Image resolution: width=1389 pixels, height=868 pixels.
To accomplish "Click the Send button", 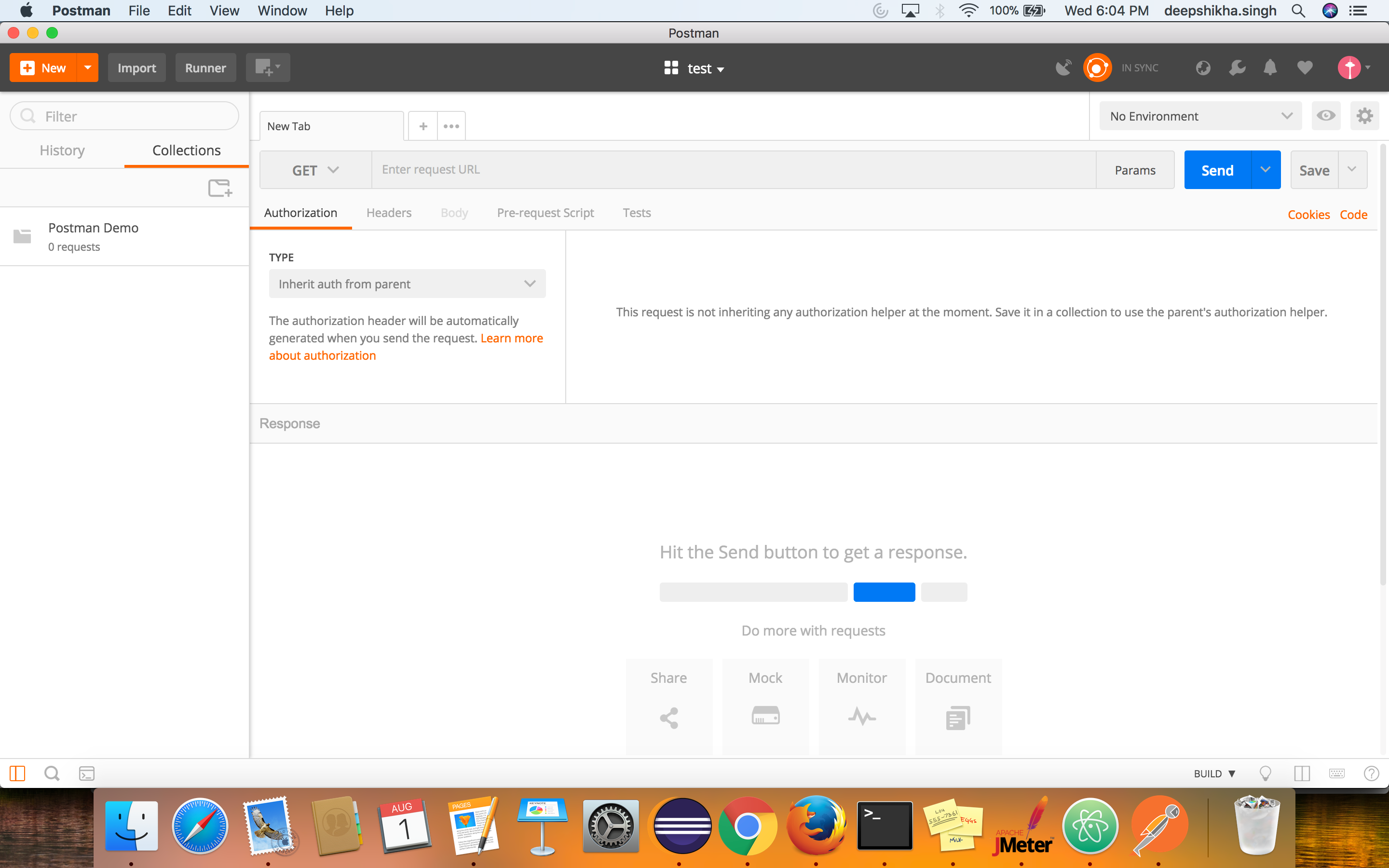I will tap(1218, 169).
